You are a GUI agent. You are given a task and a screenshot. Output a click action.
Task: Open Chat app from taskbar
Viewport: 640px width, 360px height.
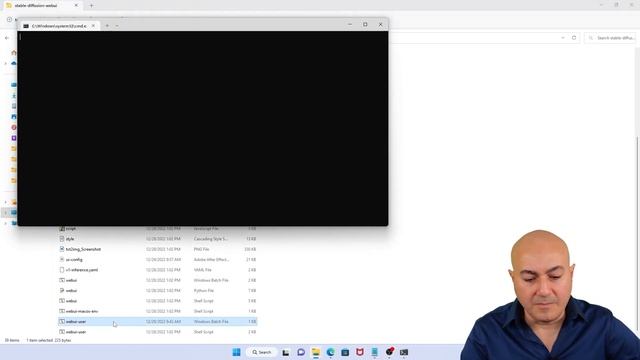[x=301, y=352]
